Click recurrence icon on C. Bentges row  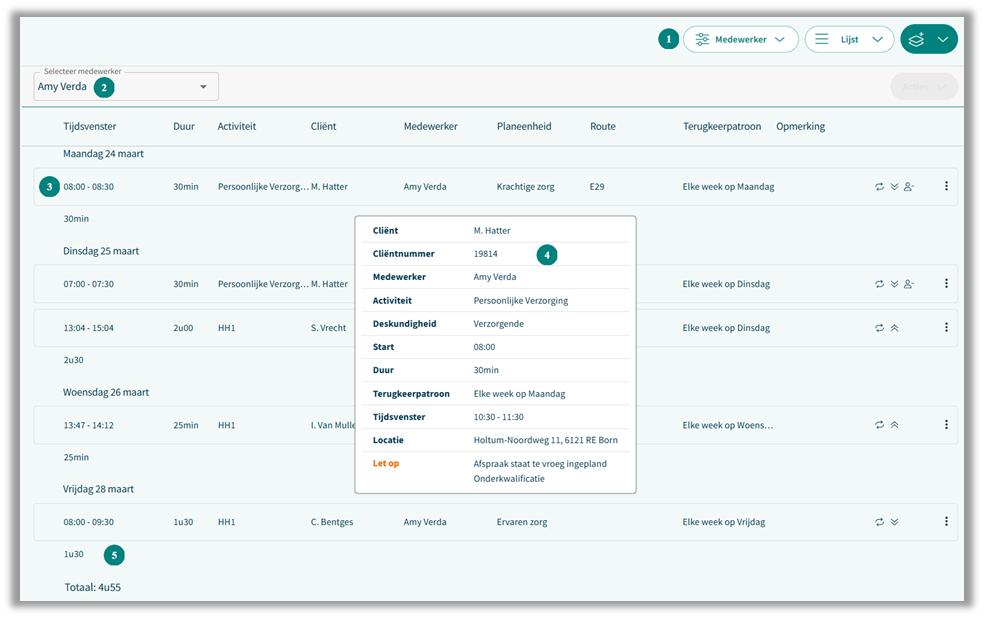pyautogui.click(x=879, y=522)
